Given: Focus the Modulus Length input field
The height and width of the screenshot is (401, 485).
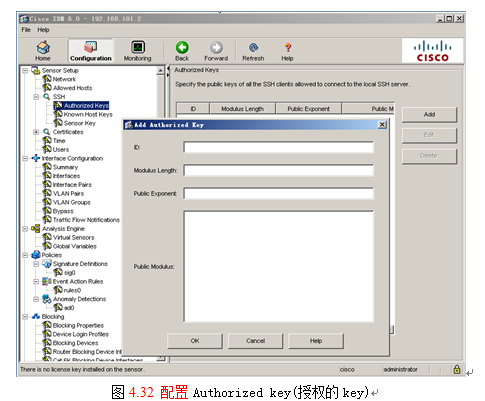Looking at the screenshot, I should point(278,171).
